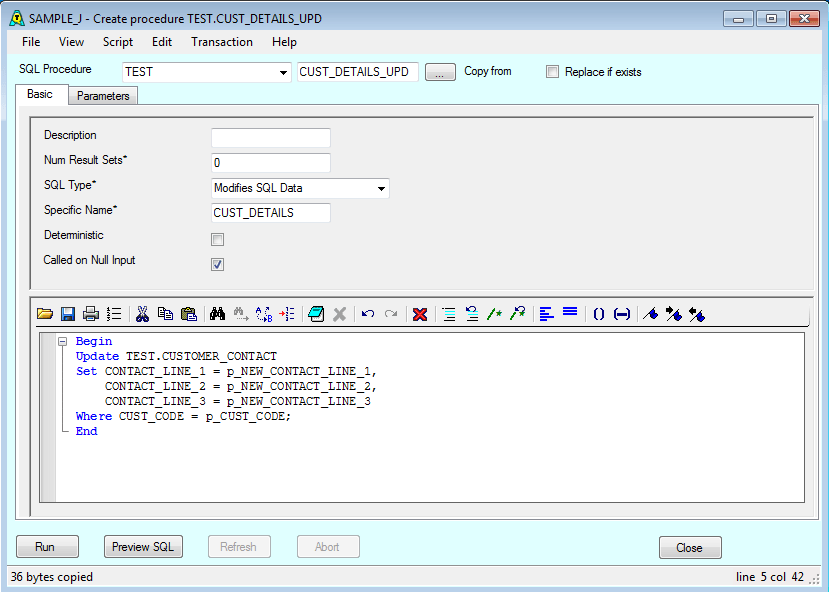The image size is (829, 592).
Task: Select the Basic tab
Action: point(40,94)
